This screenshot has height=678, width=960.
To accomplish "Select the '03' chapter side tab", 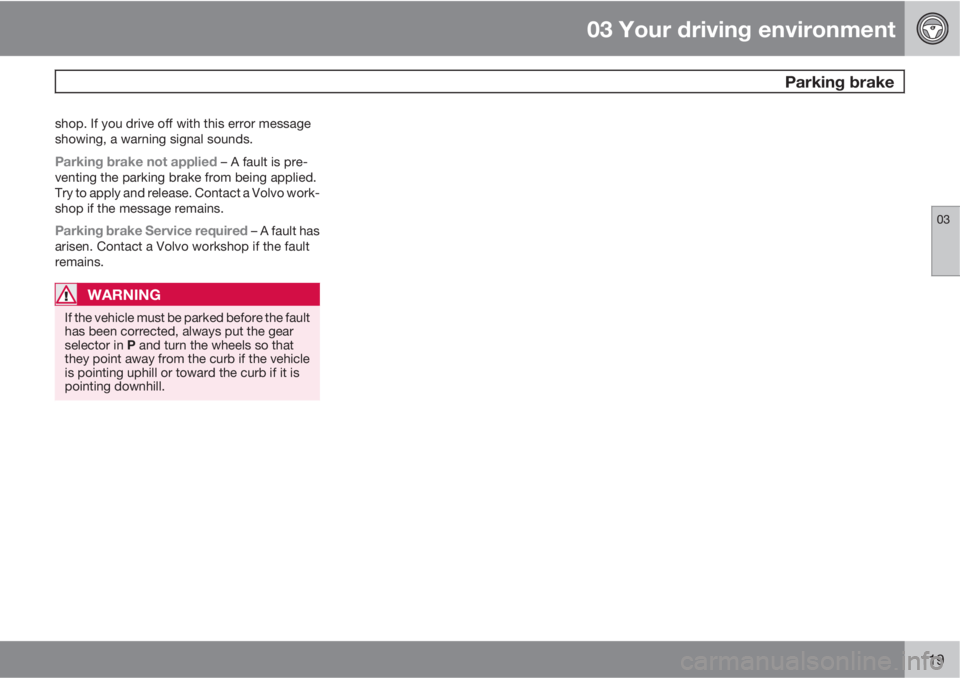I will click(x=945, y=241).
